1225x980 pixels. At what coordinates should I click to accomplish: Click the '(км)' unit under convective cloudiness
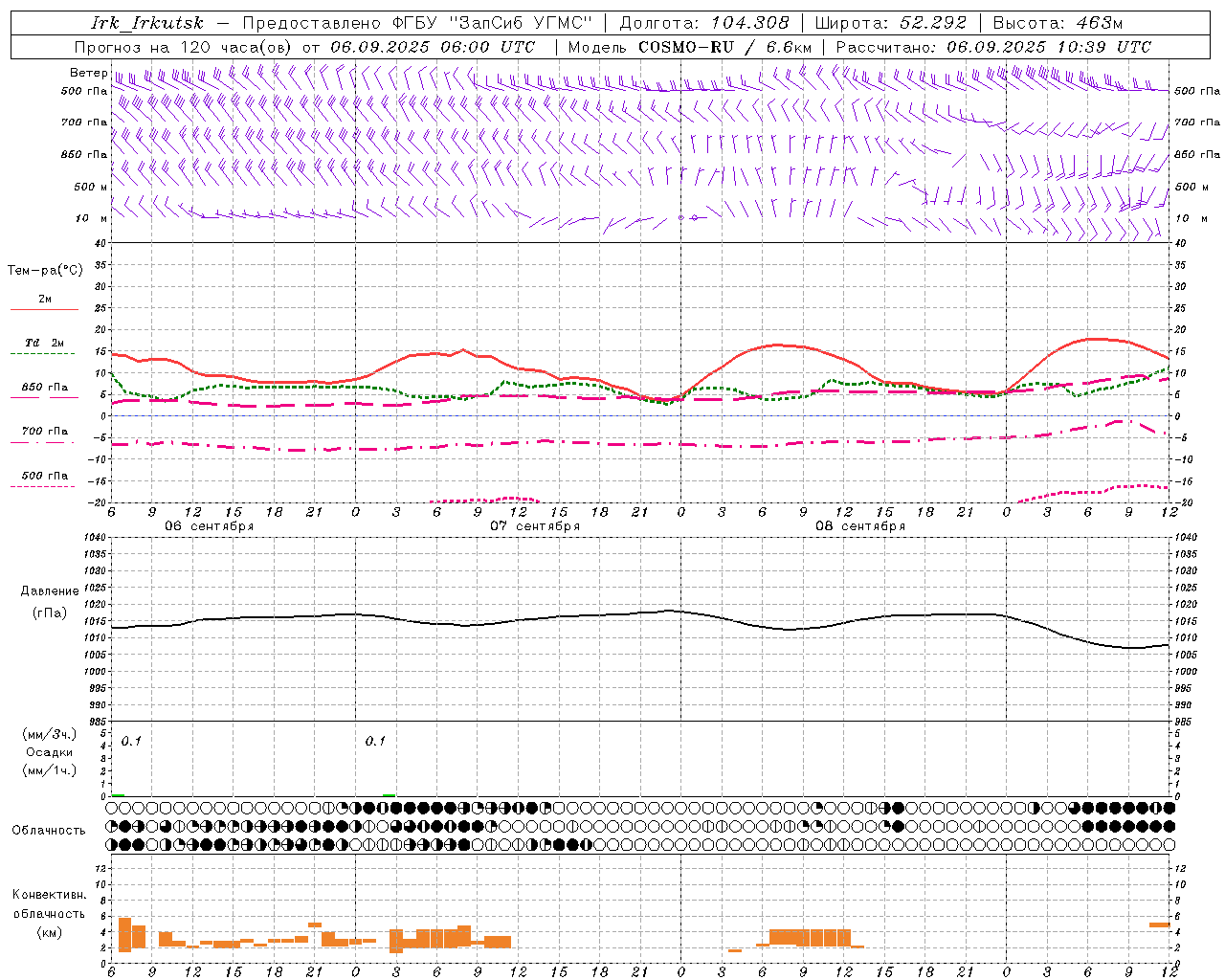coord(49,932)
